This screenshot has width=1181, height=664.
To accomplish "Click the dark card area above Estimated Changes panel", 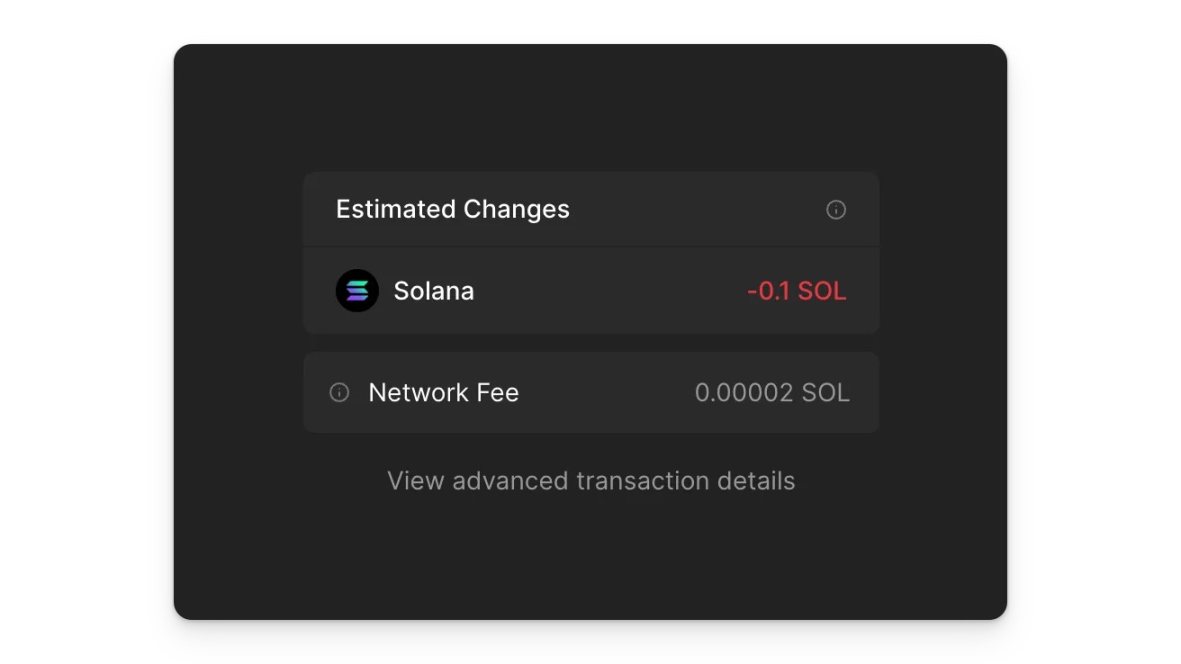I will (590, 110).
